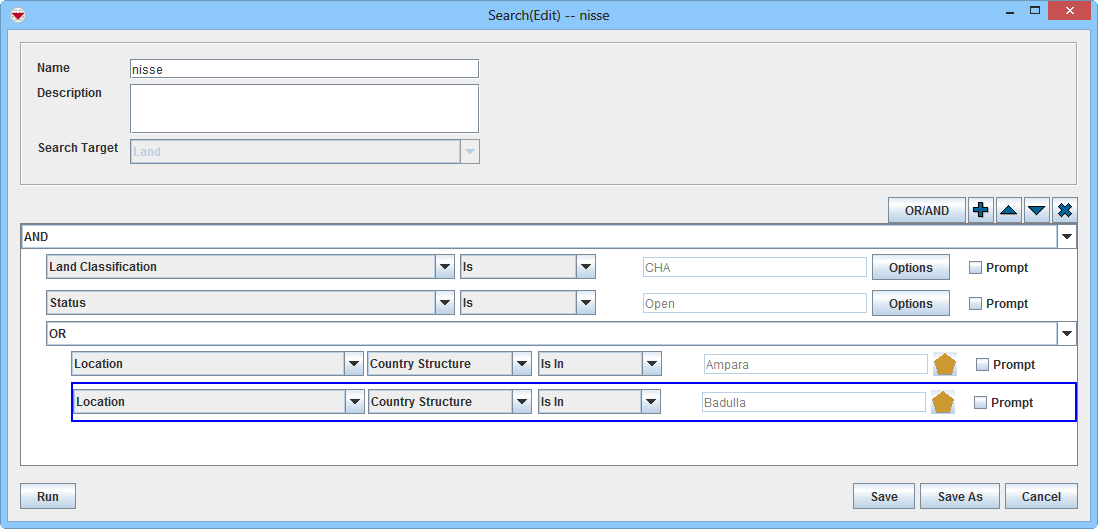Open the Land Classification field dropdown
The width and height of the screenshot is (1098, 529).
click(x=445, y=267)
